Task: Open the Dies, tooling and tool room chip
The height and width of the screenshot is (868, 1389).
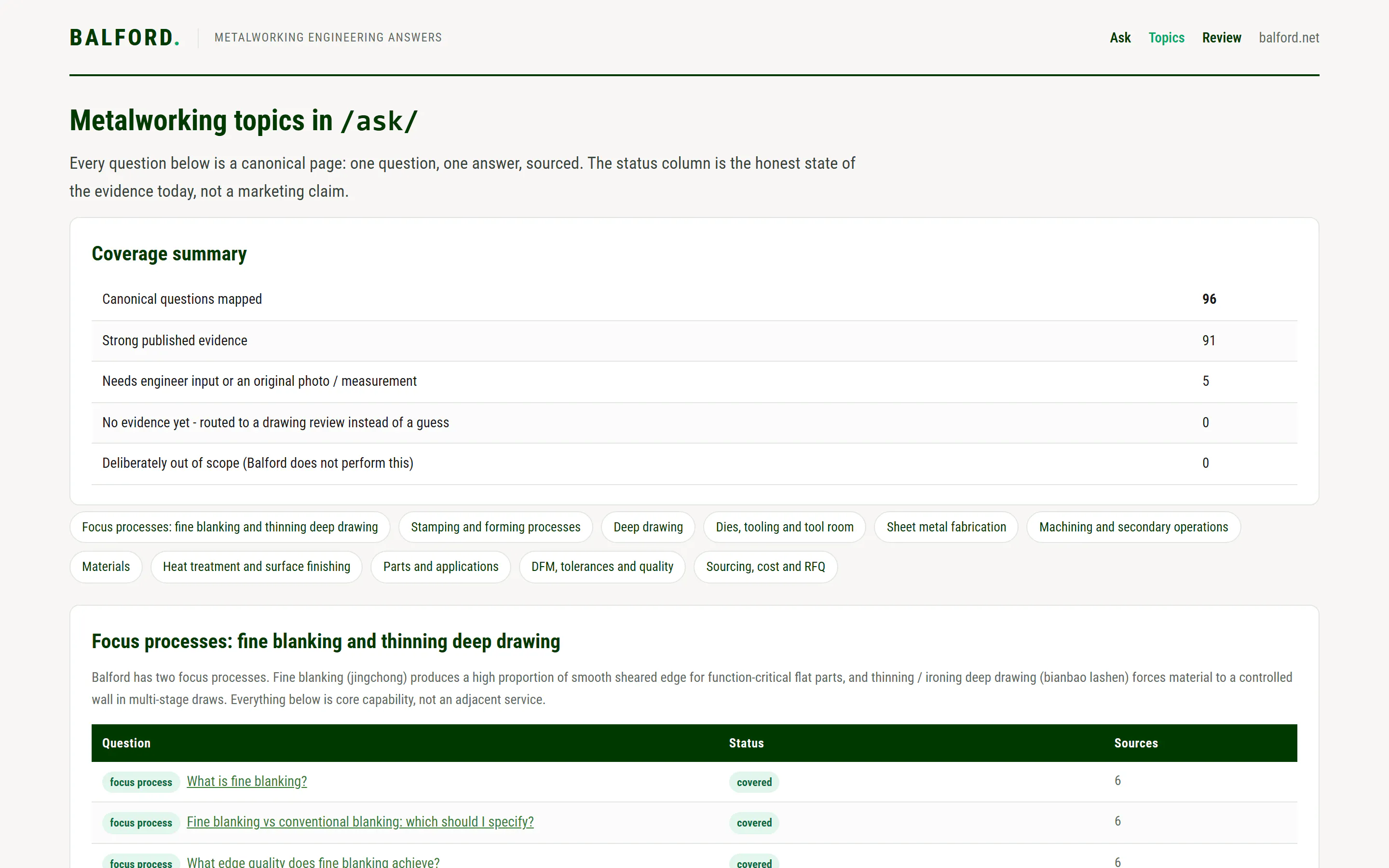Action: click(x=785, y=527)
